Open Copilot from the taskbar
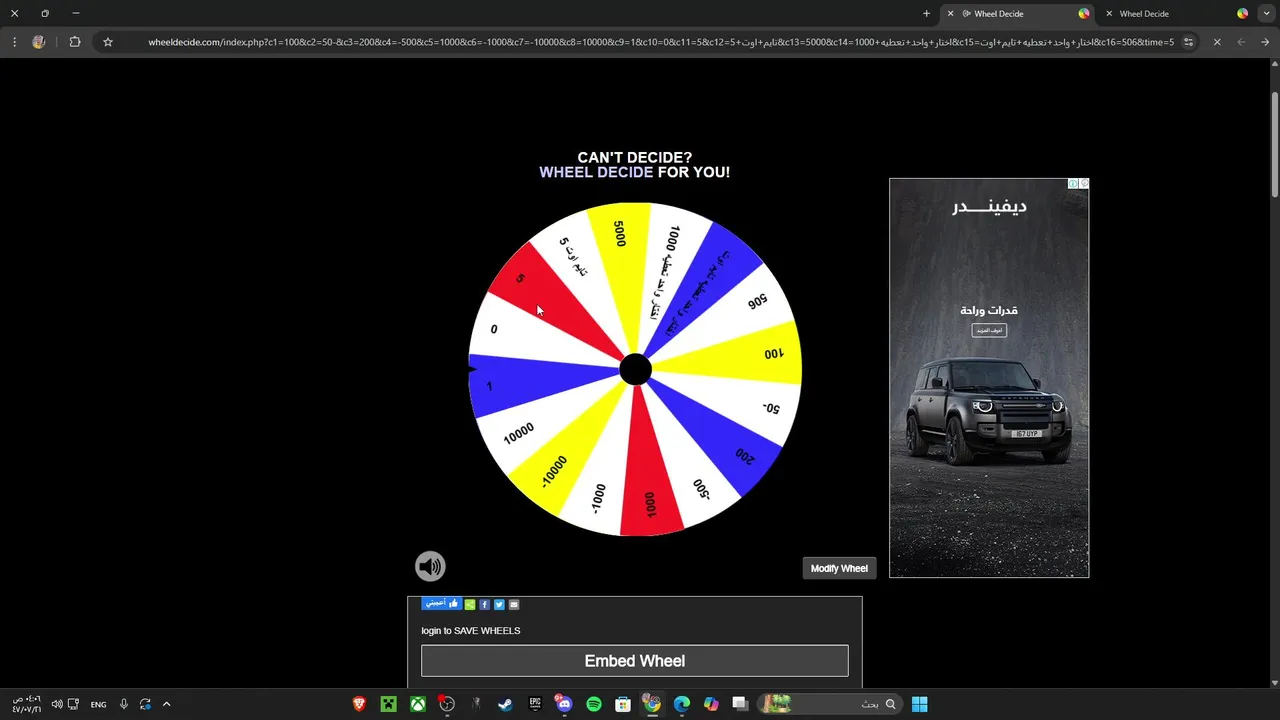This screenshot has width=1280, height=720. 711,704
